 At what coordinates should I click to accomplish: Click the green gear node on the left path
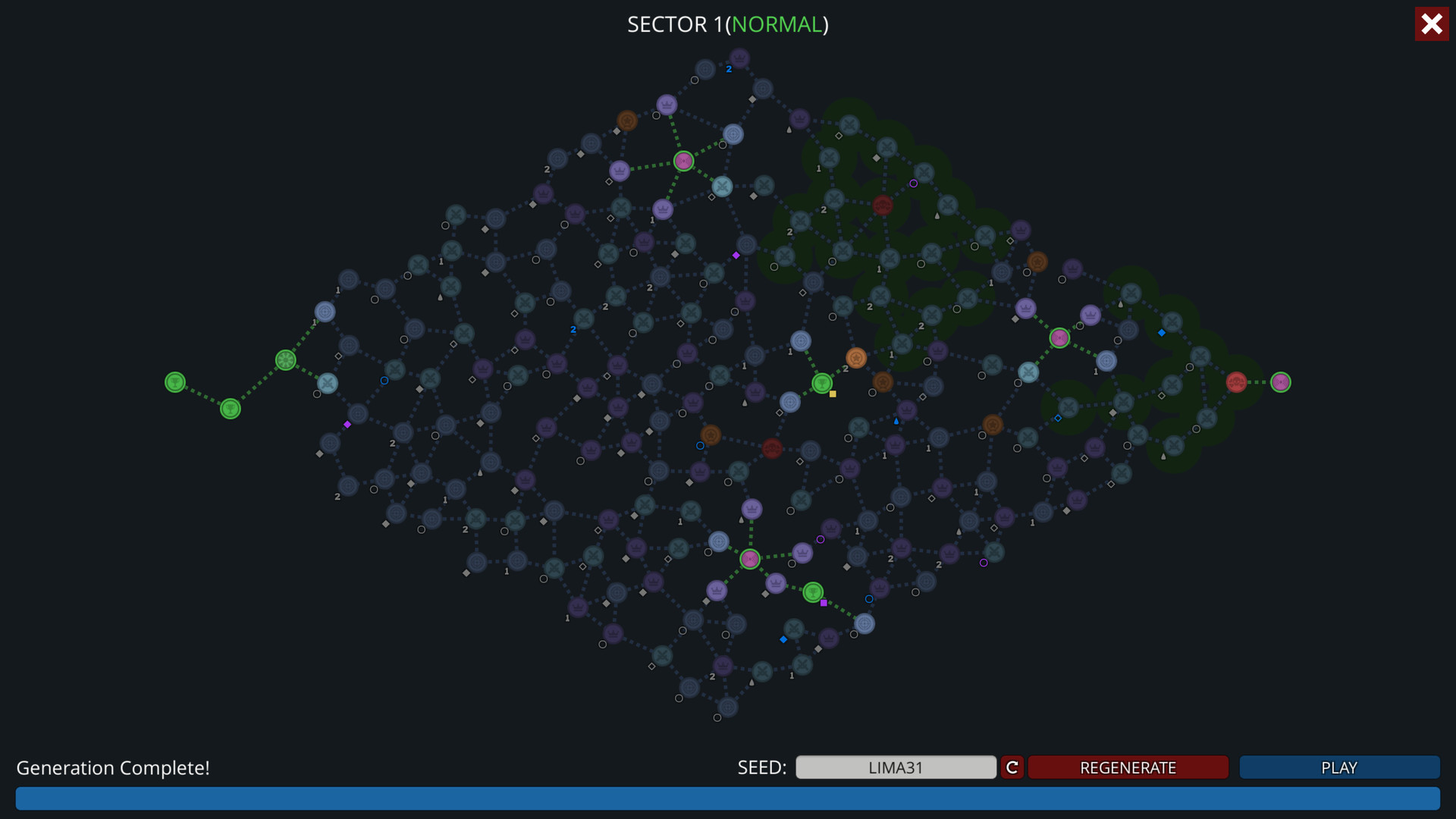285,361
